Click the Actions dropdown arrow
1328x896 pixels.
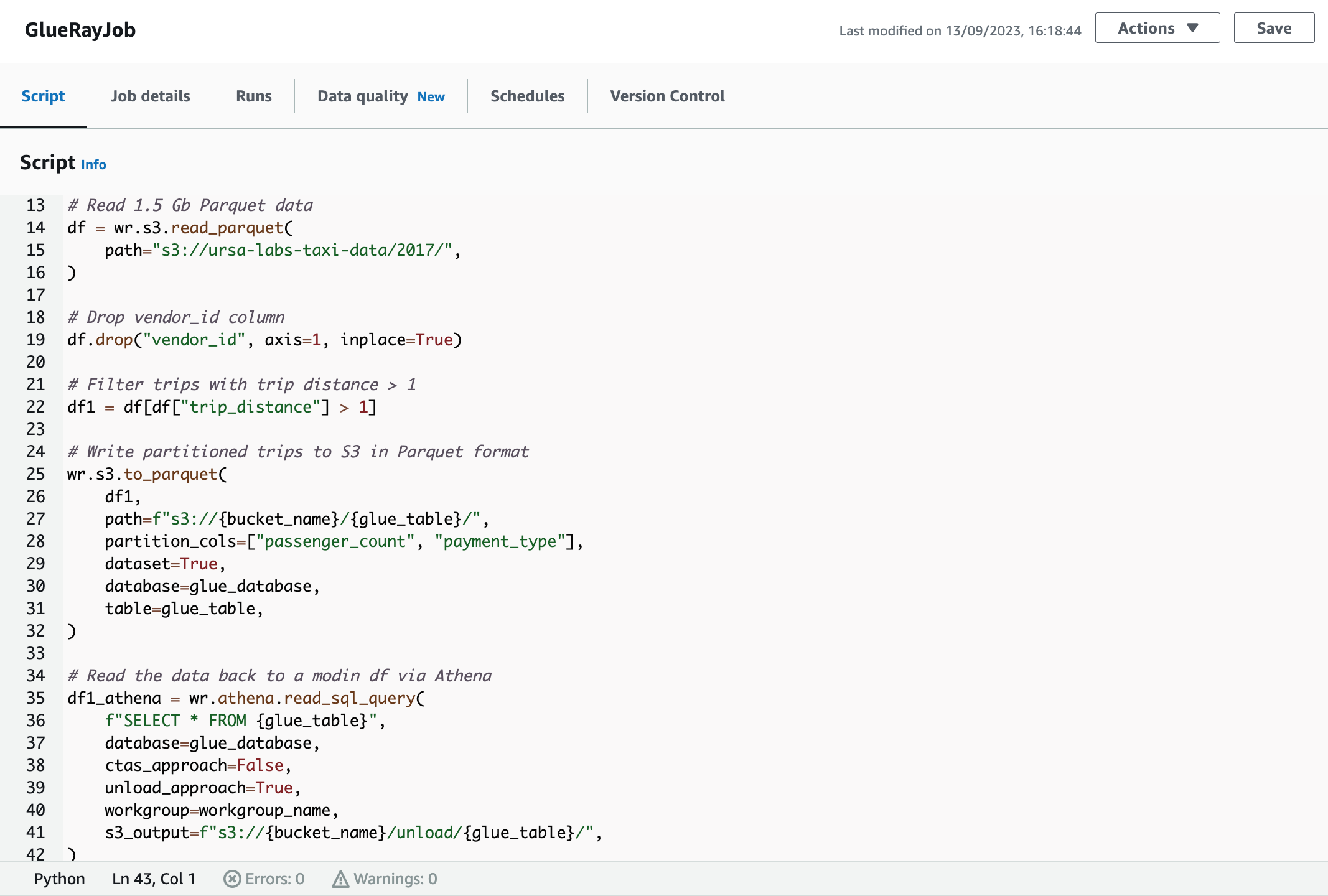tap(1192, 28)
